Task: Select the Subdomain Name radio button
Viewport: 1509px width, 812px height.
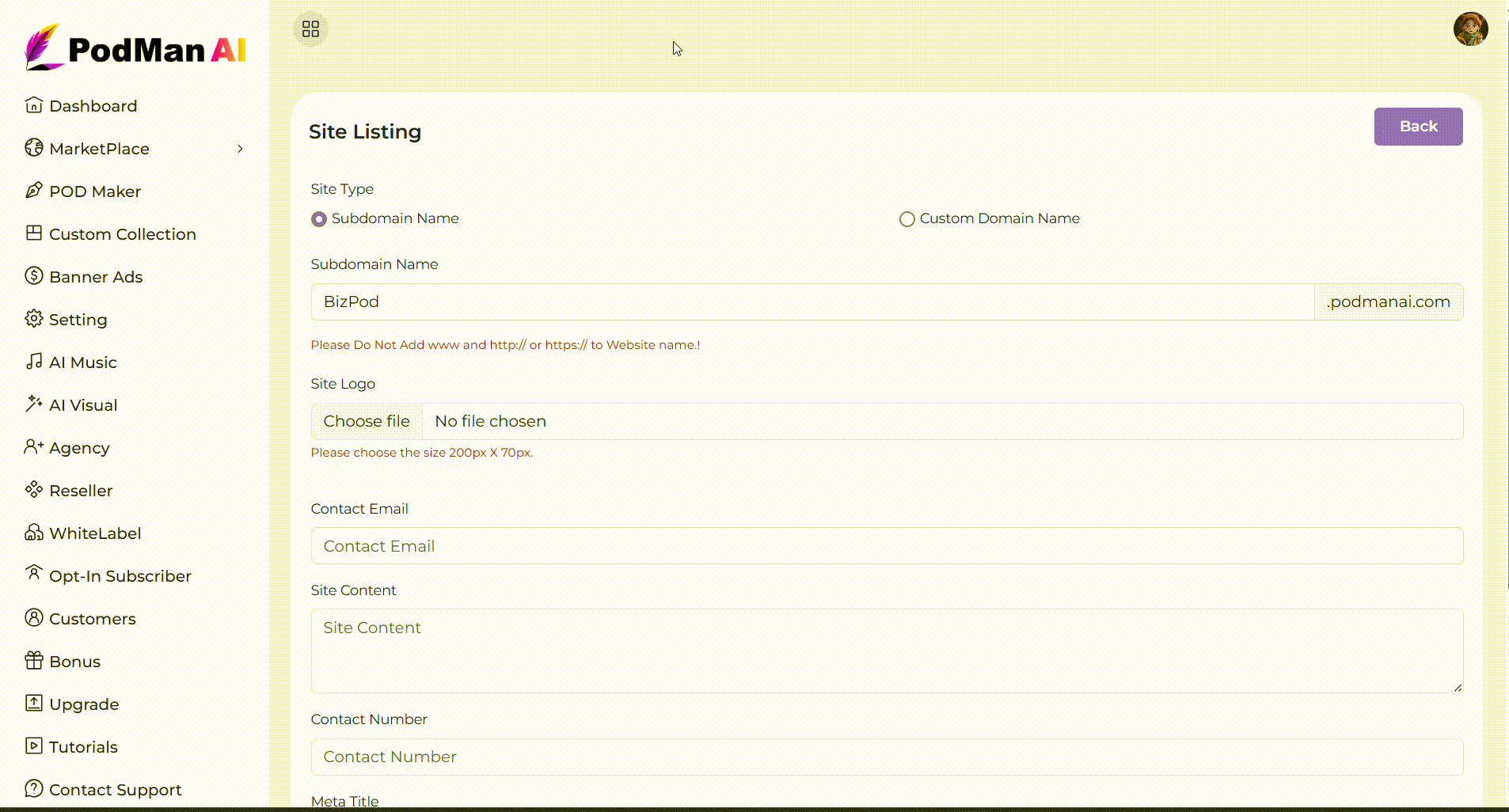Action: (319, 219)
